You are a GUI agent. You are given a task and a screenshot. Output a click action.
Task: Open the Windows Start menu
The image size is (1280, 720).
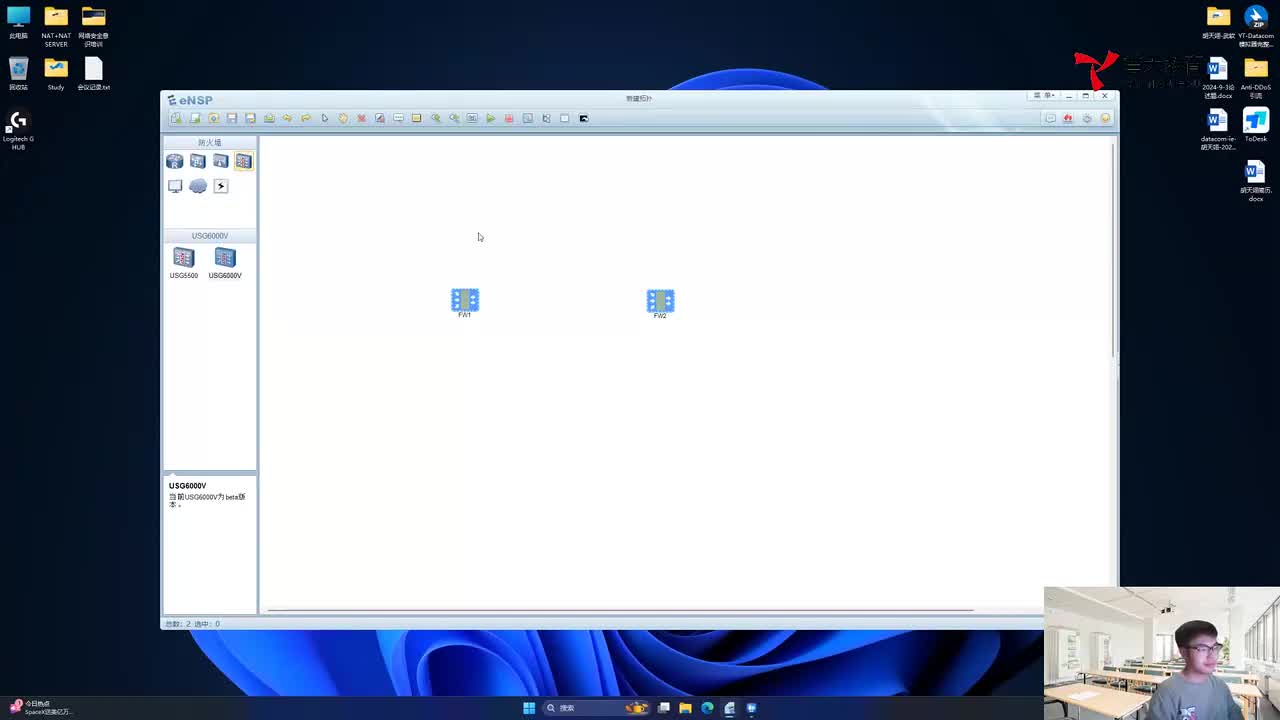pyautogui.click(x=529, y=708)
